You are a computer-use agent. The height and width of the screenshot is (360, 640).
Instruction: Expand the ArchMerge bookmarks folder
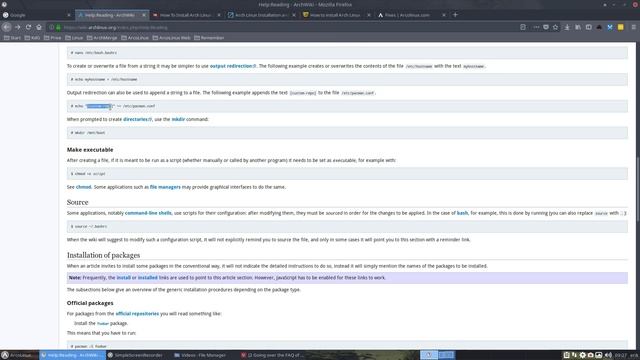tap(102, 38)
